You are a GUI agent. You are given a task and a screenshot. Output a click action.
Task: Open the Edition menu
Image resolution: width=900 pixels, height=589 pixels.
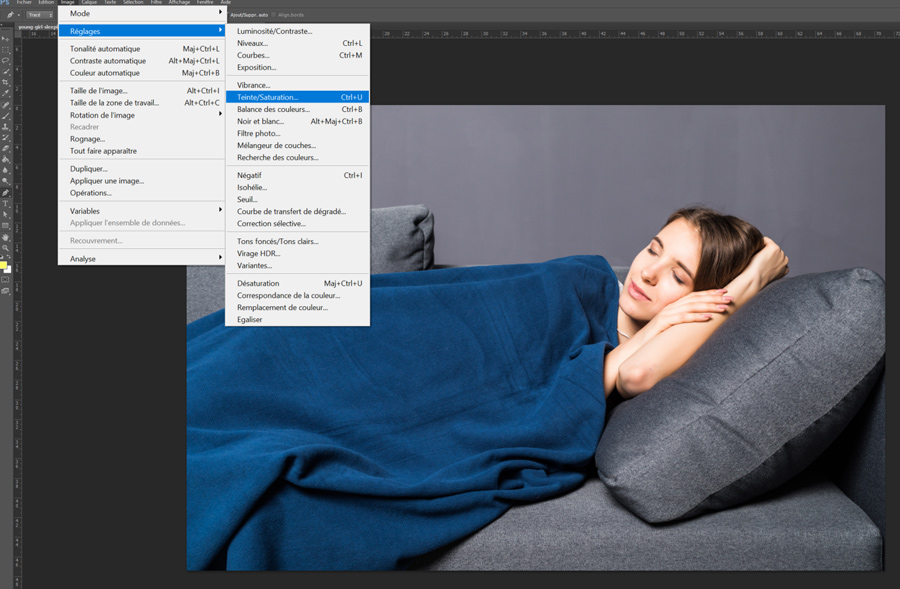[46, 2]
